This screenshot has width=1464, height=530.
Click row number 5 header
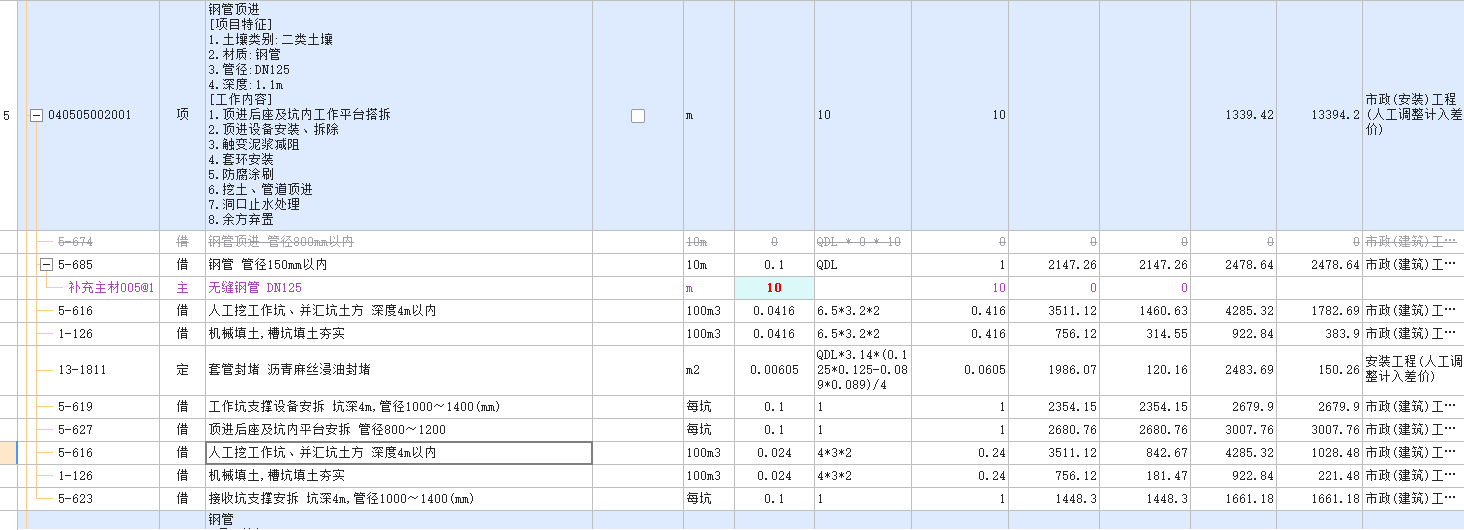pyautogui.click(x=7, y=115)
